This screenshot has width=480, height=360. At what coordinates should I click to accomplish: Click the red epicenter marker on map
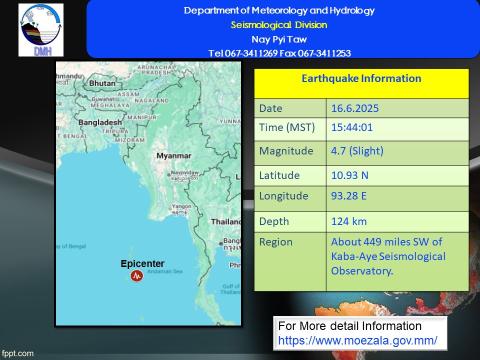137,276
